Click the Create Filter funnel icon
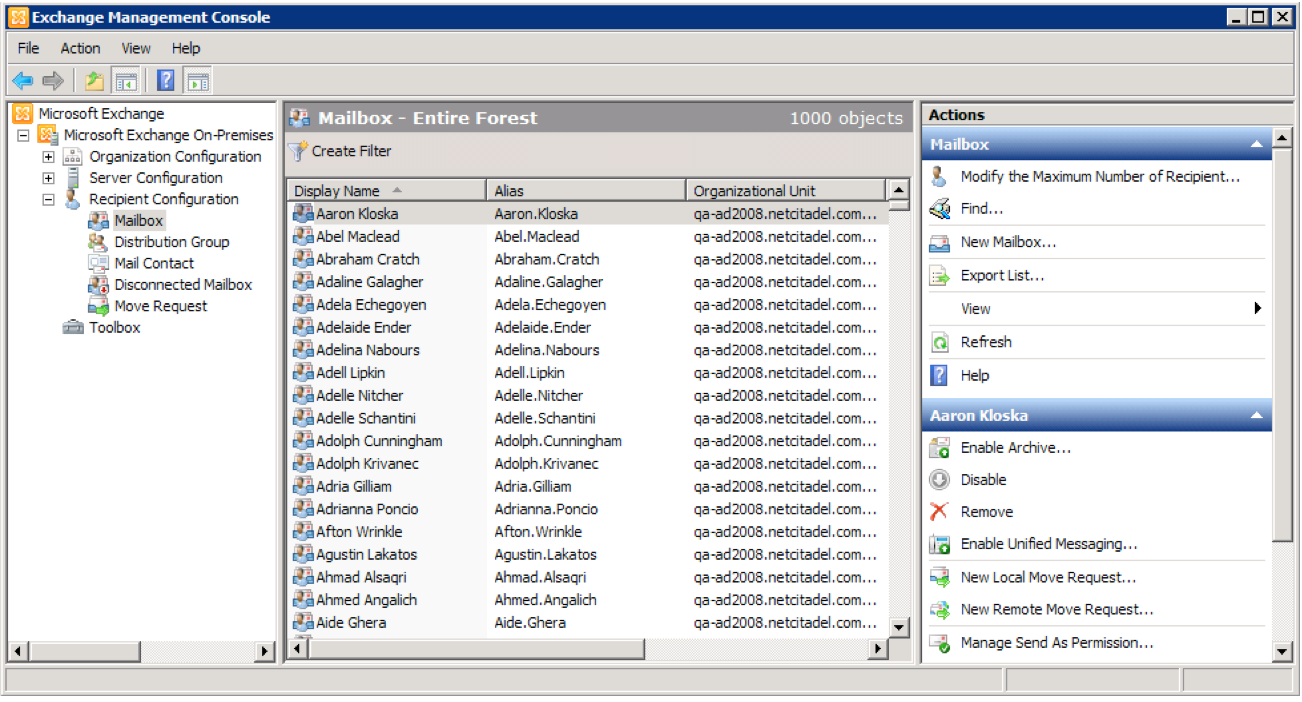Image resolution: width=1302 pixels, height=702 pixels. click(x=298, y=151)
